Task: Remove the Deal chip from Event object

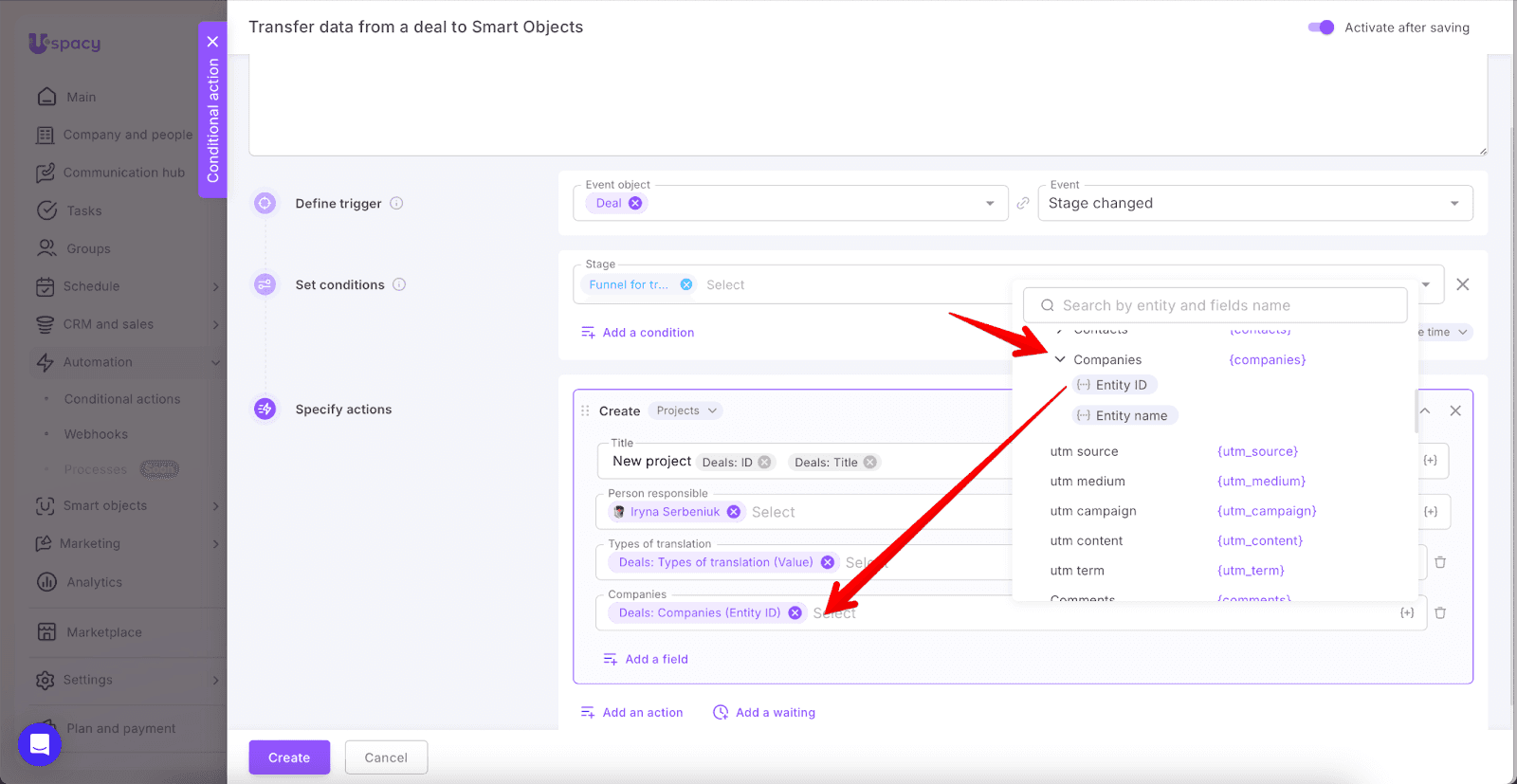Action: [635, 203]
